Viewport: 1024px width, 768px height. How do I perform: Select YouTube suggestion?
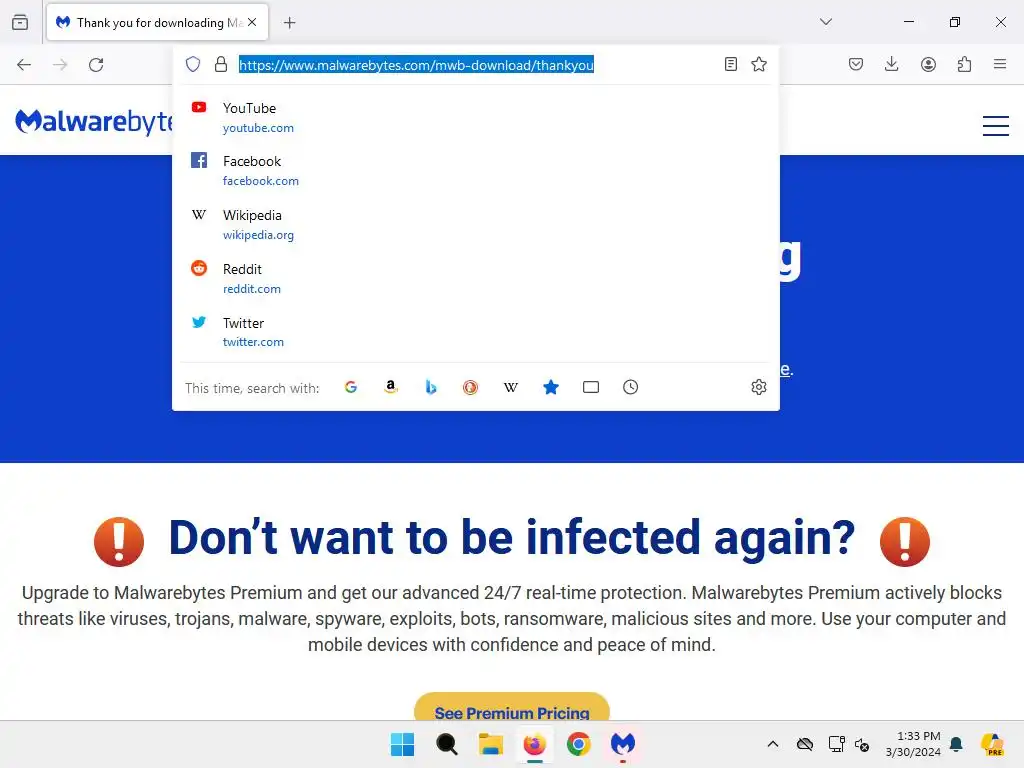point(475,118)
